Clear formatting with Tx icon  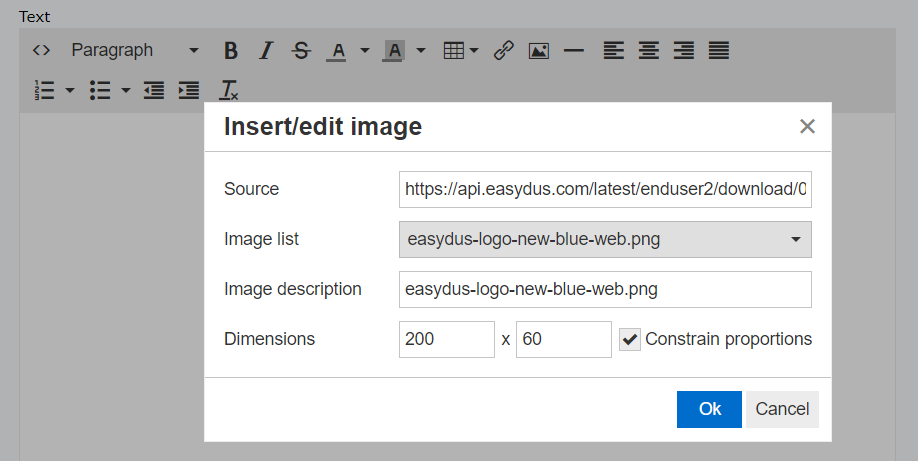click(x=228, y=90)
